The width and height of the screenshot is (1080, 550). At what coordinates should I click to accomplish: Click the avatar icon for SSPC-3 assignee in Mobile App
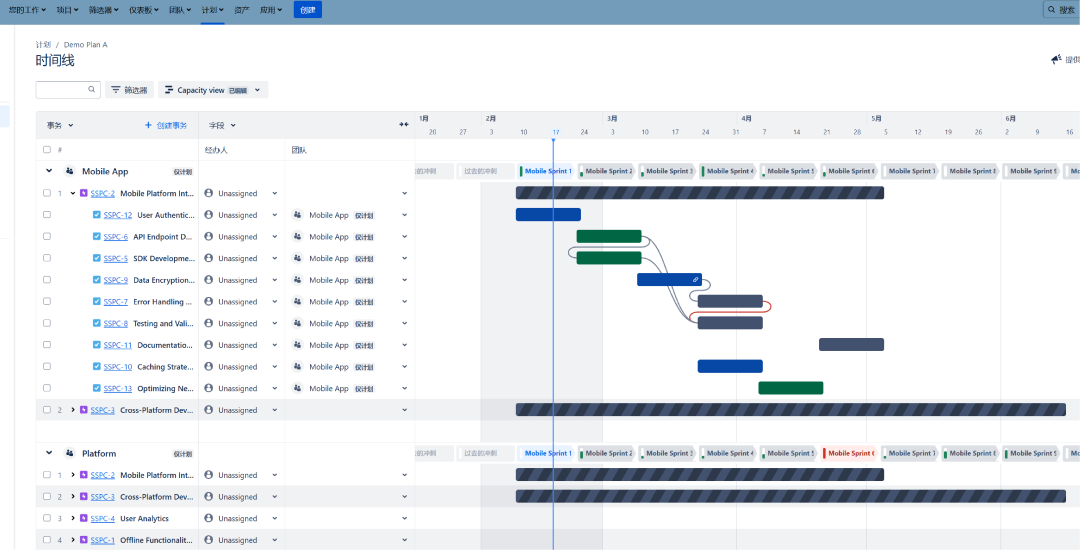[209, 410]
